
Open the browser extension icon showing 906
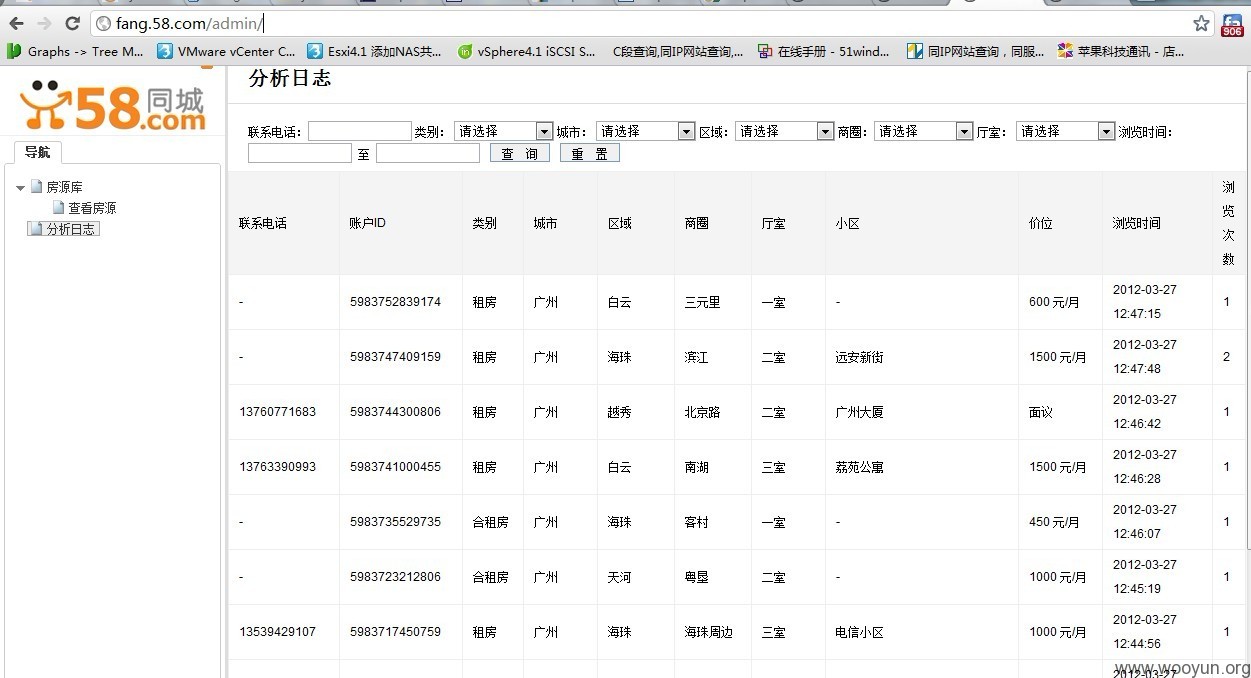pos(1232,25)
